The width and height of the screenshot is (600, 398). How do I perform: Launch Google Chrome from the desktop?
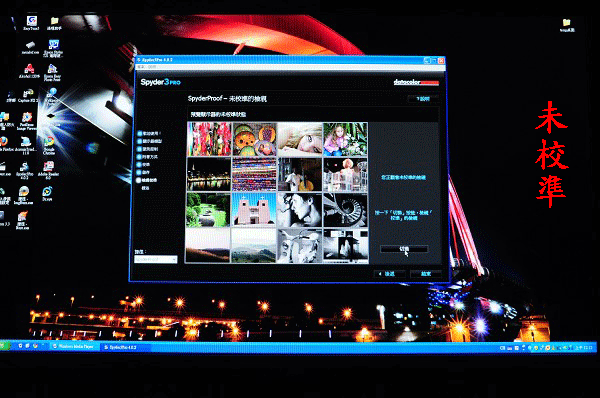point(49,145)
